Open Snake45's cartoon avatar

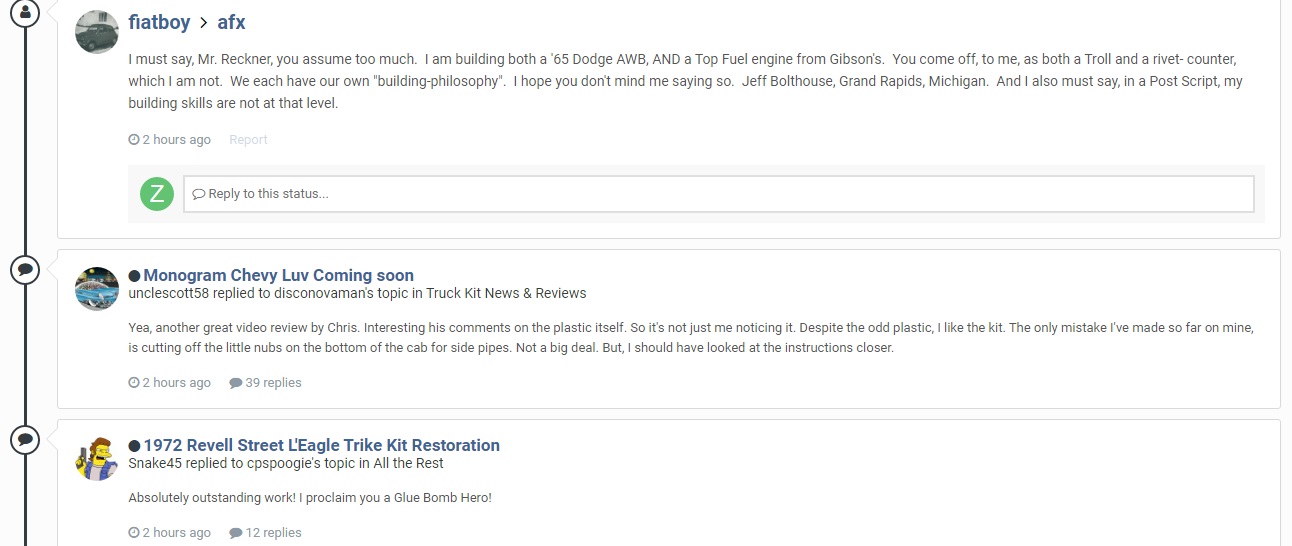pos(97,459)
